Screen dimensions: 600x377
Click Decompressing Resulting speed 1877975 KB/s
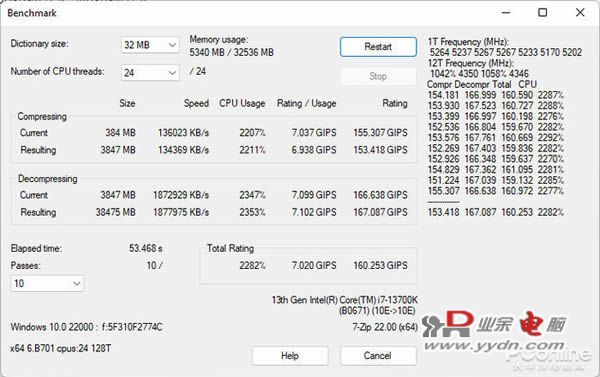point(181,212)
